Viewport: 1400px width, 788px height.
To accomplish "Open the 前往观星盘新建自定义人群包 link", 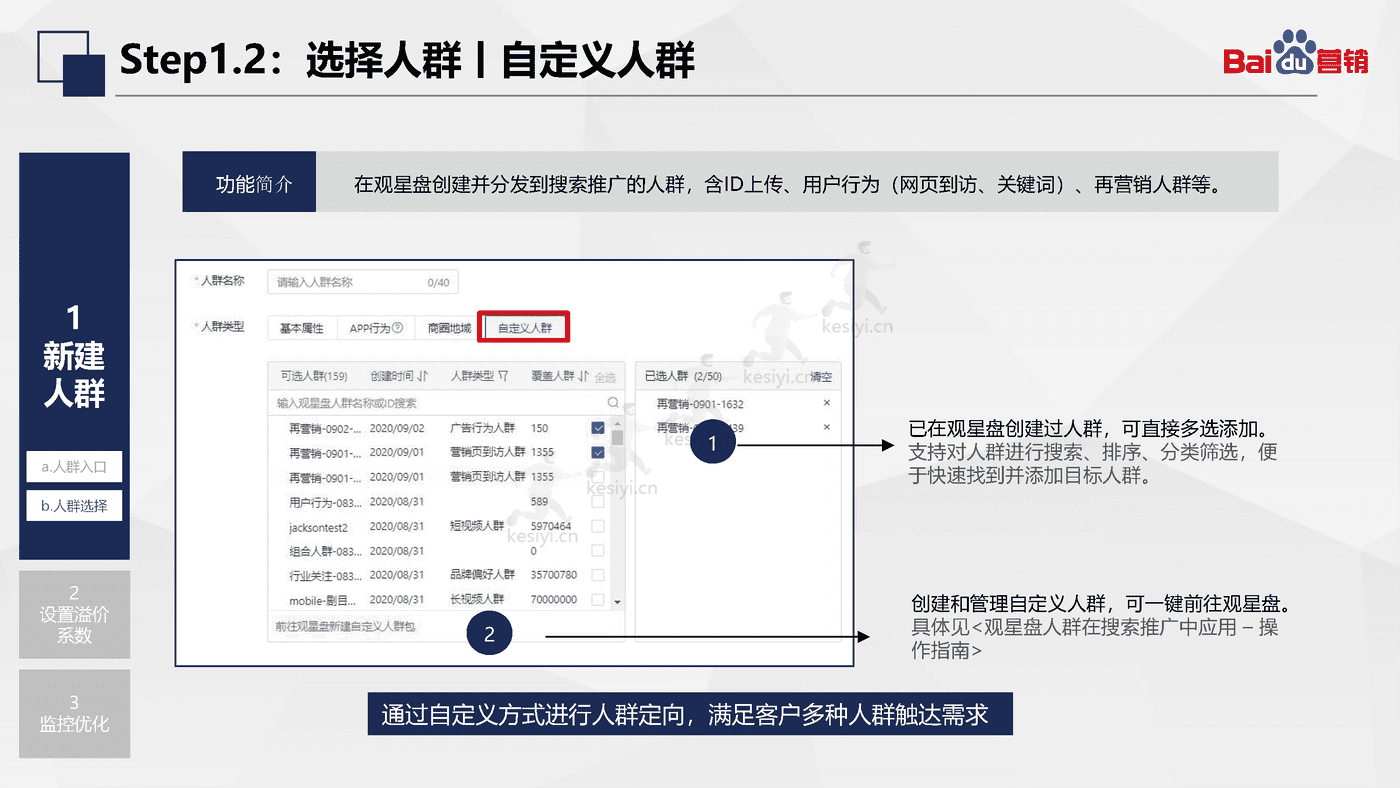I will 345,627.
